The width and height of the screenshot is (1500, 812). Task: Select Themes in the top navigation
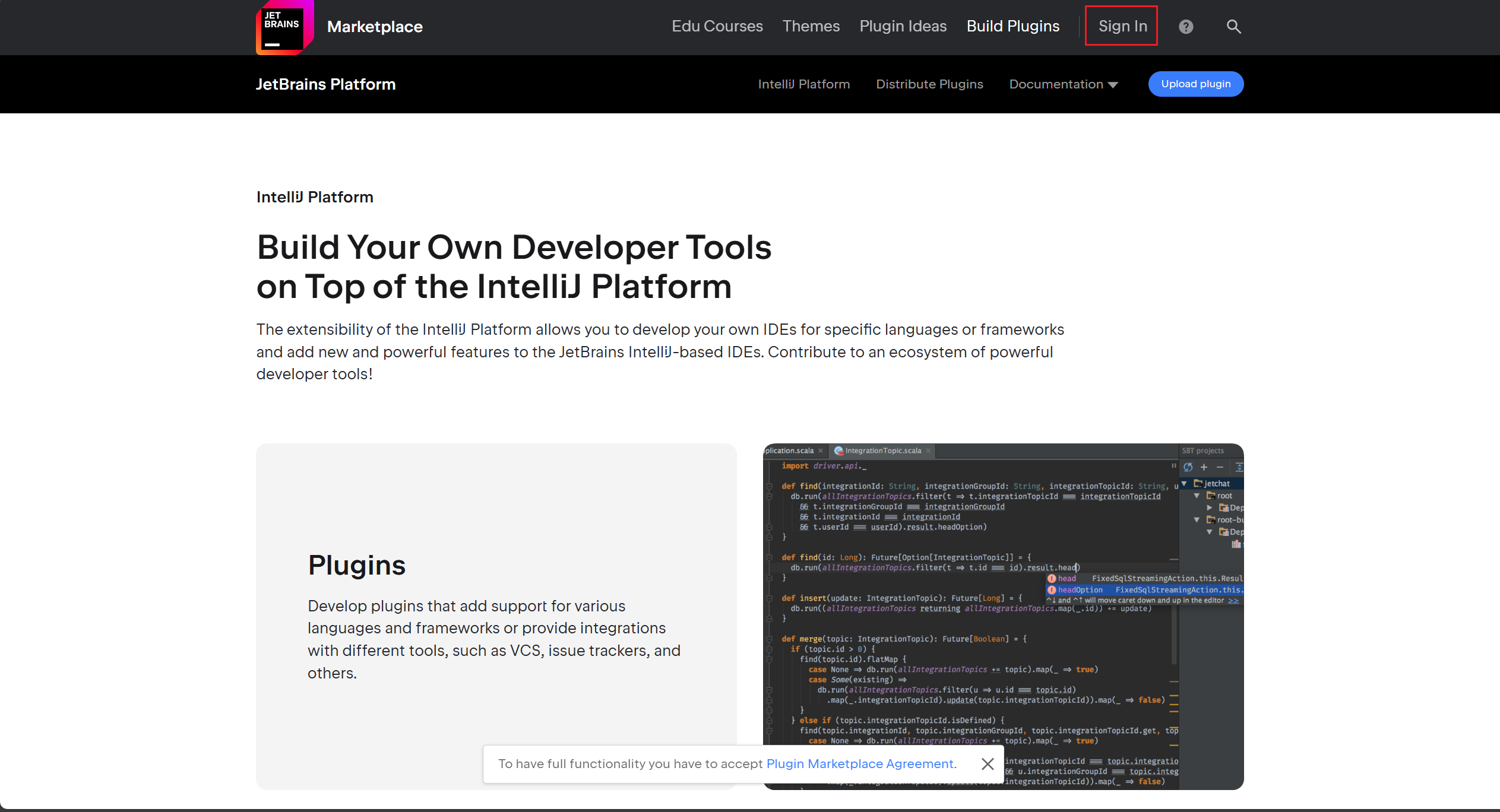pyautogui.click(x=811, y=26)
